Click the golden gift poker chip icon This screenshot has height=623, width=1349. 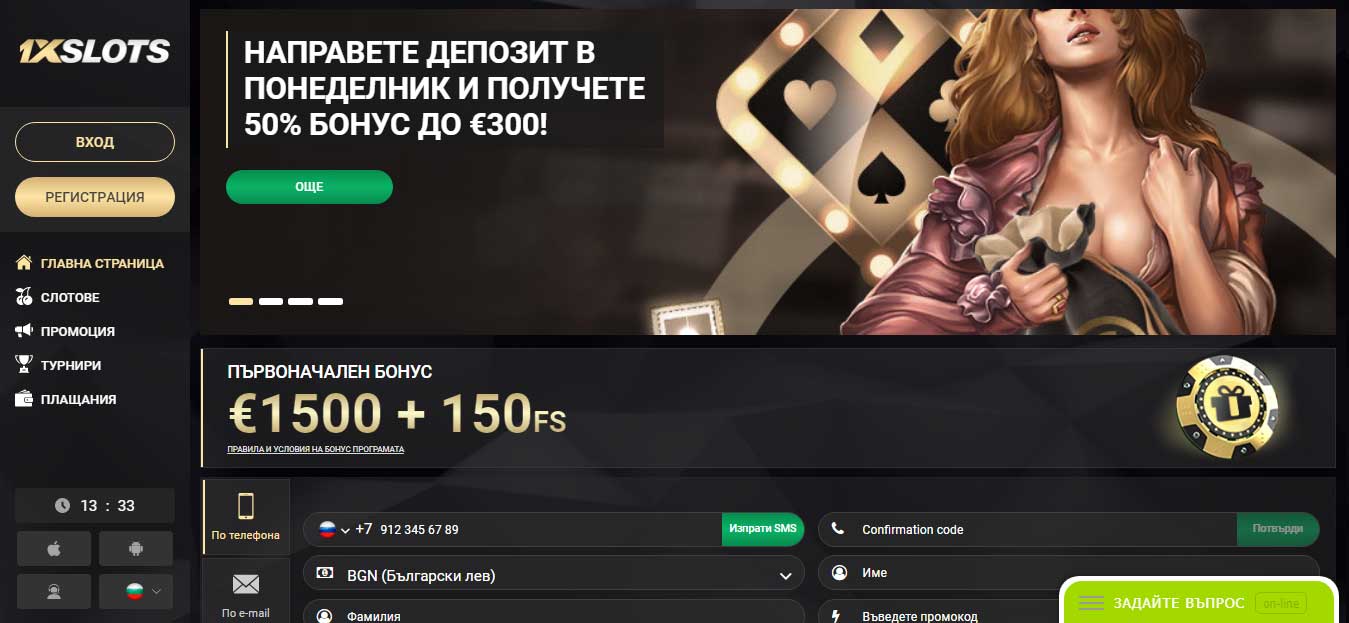1227,407
